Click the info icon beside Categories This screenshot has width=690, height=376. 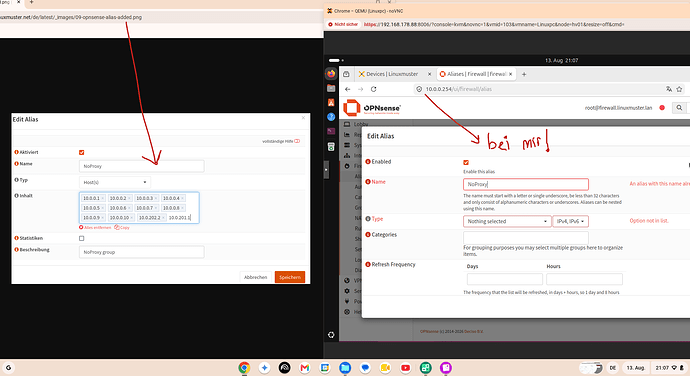pyautogui.click(x=368, y=235)
